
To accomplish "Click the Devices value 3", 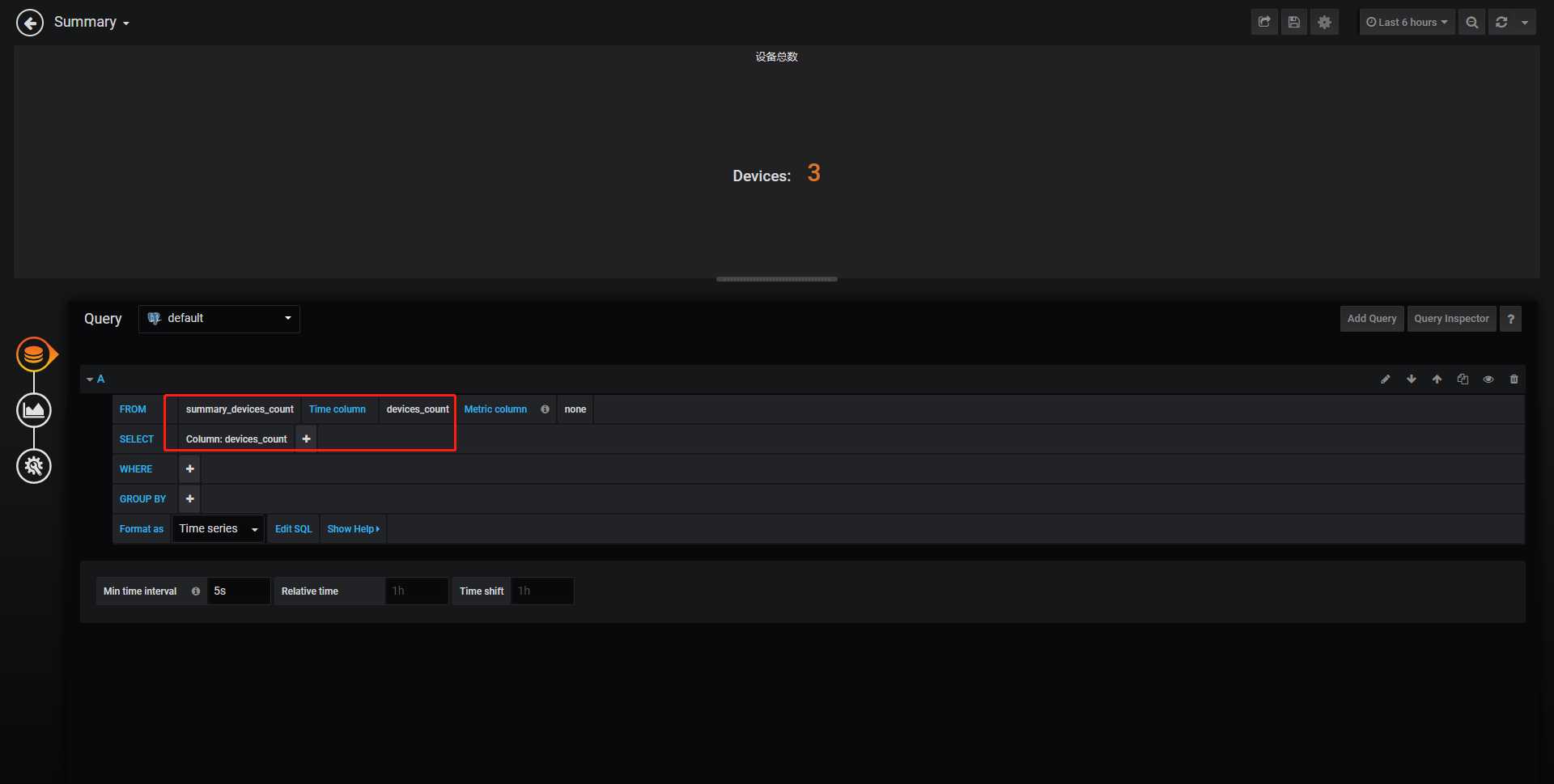I will pyautogui.click(x=814, y=173).
